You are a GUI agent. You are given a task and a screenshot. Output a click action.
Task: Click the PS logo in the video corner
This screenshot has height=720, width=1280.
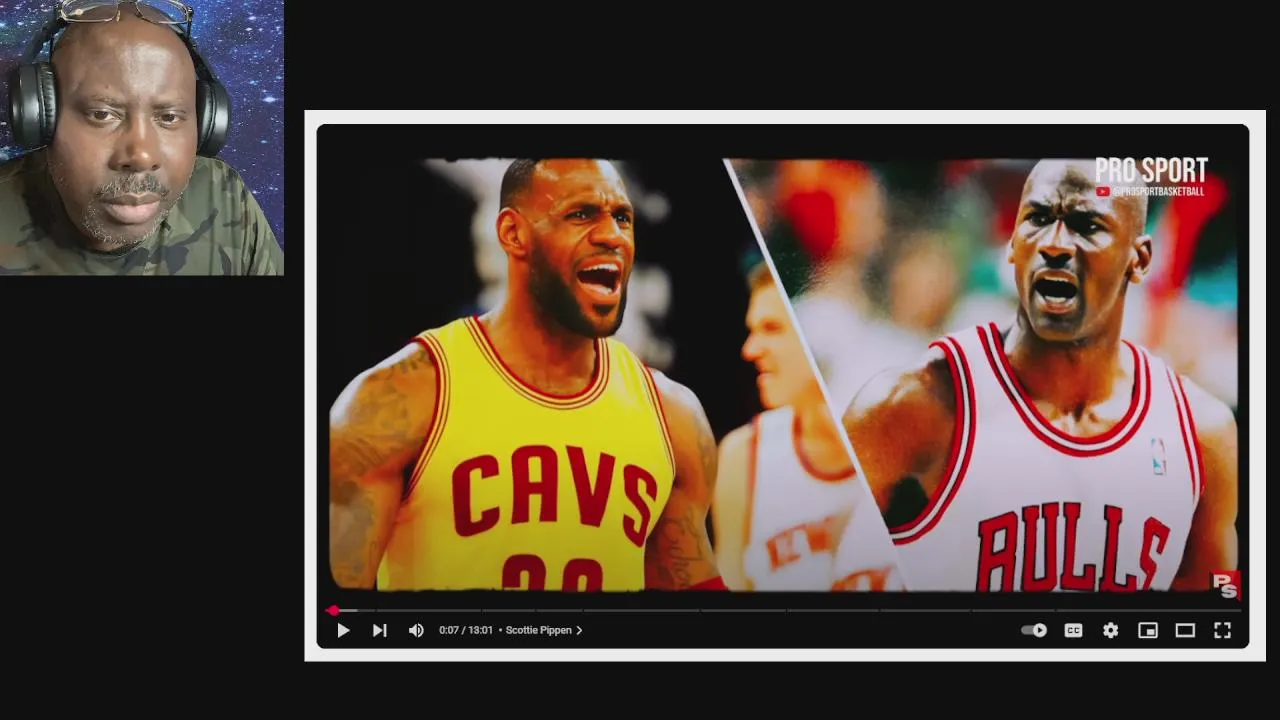1226,586
